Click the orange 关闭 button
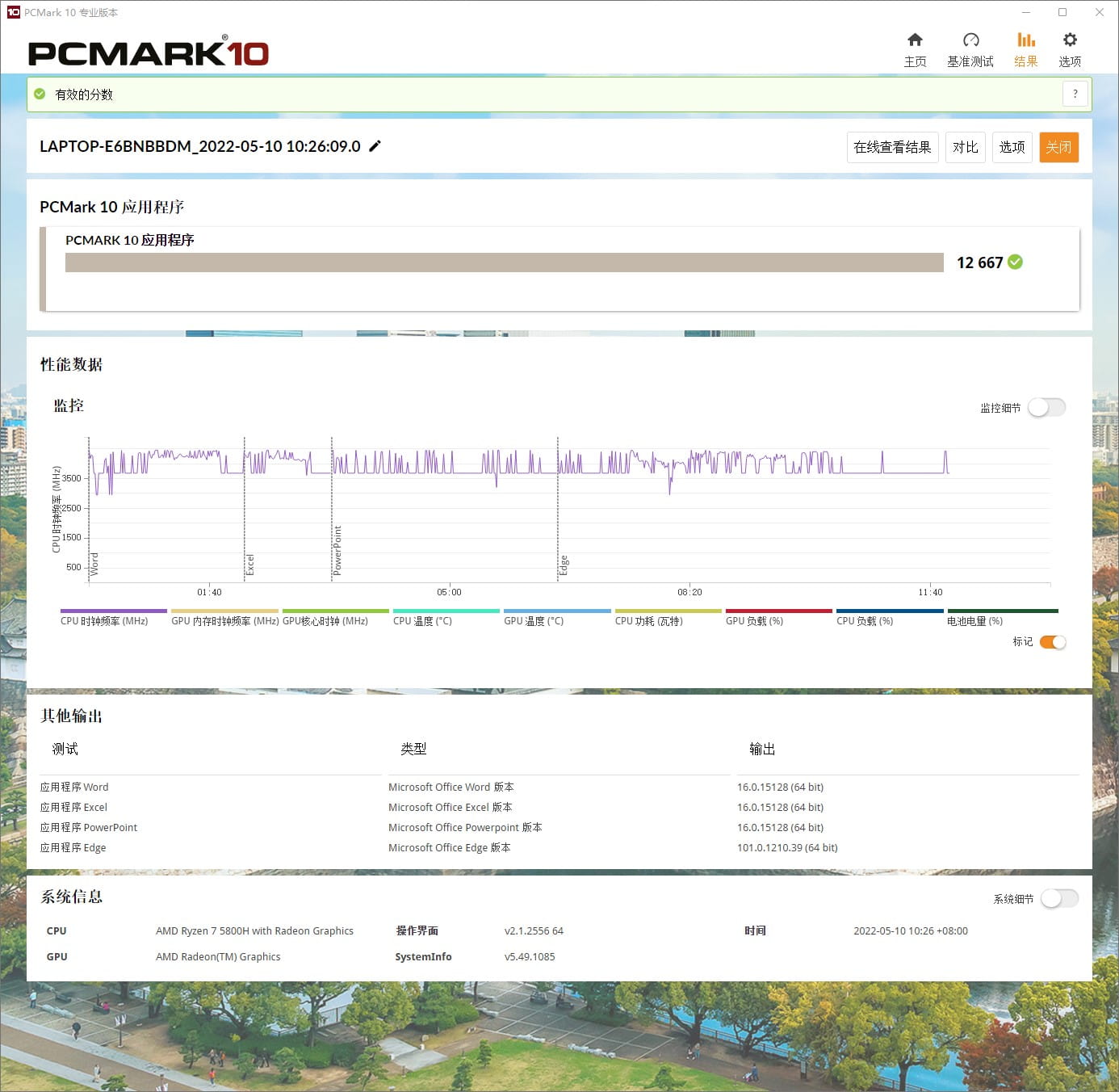This screenshot has width=1119, height=1092. coord(1058,147)
